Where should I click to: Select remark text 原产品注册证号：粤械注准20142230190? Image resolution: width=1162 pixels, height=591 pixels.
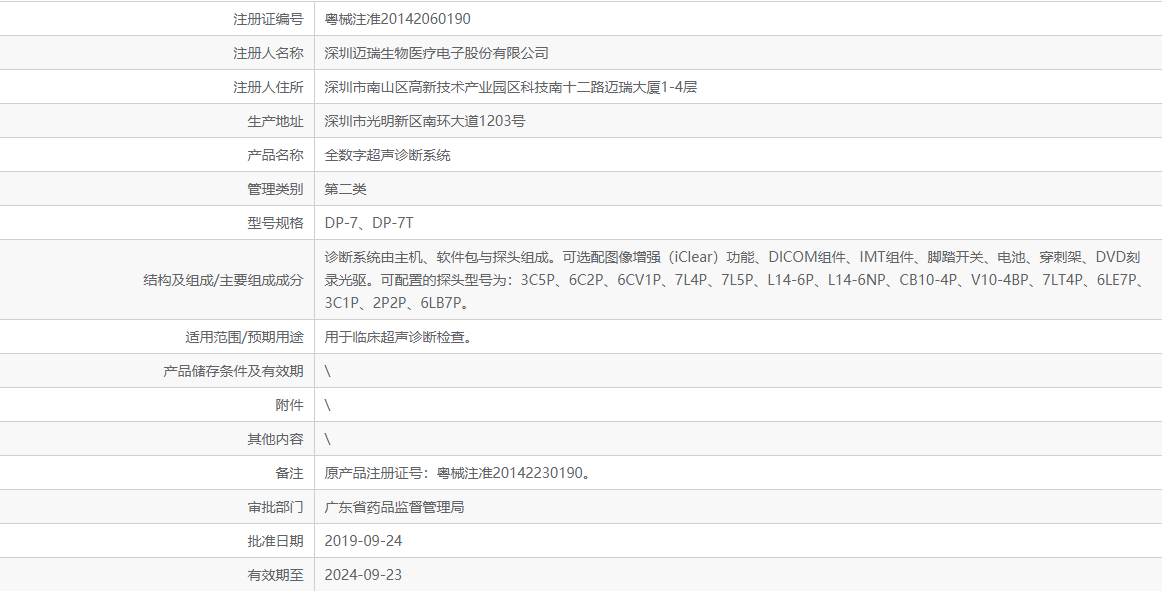[x=458, y=474]
